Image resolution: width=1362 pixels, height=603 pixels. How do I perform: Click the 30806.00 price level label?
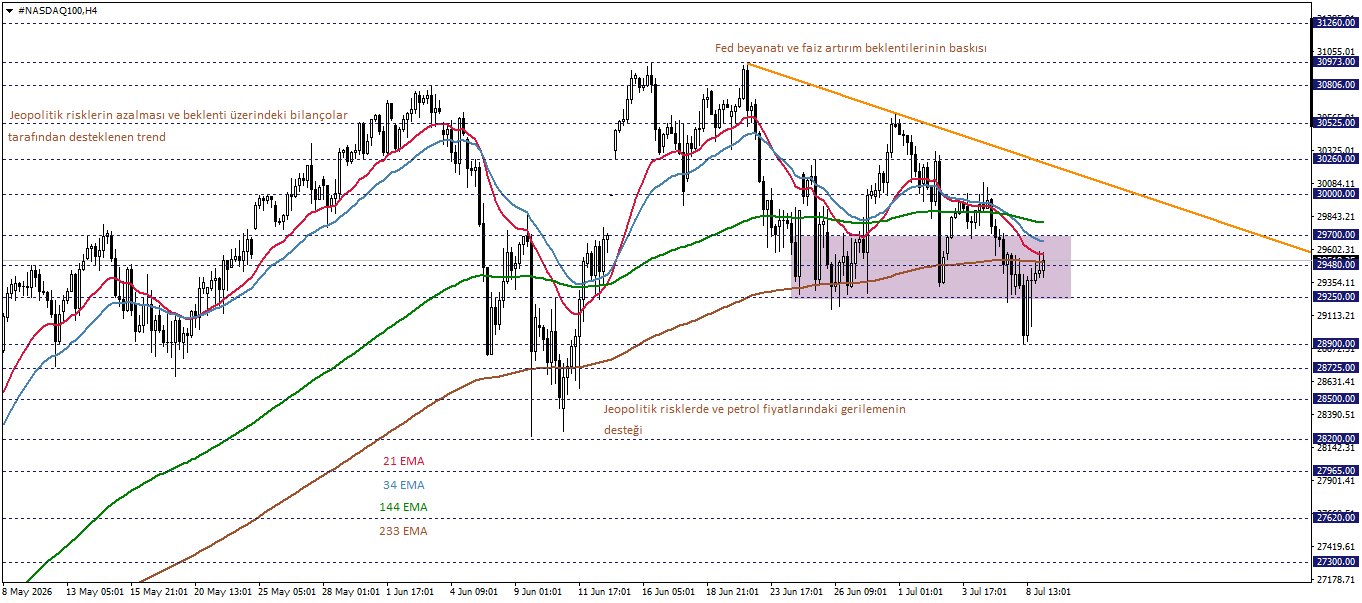click(1336, 85)
